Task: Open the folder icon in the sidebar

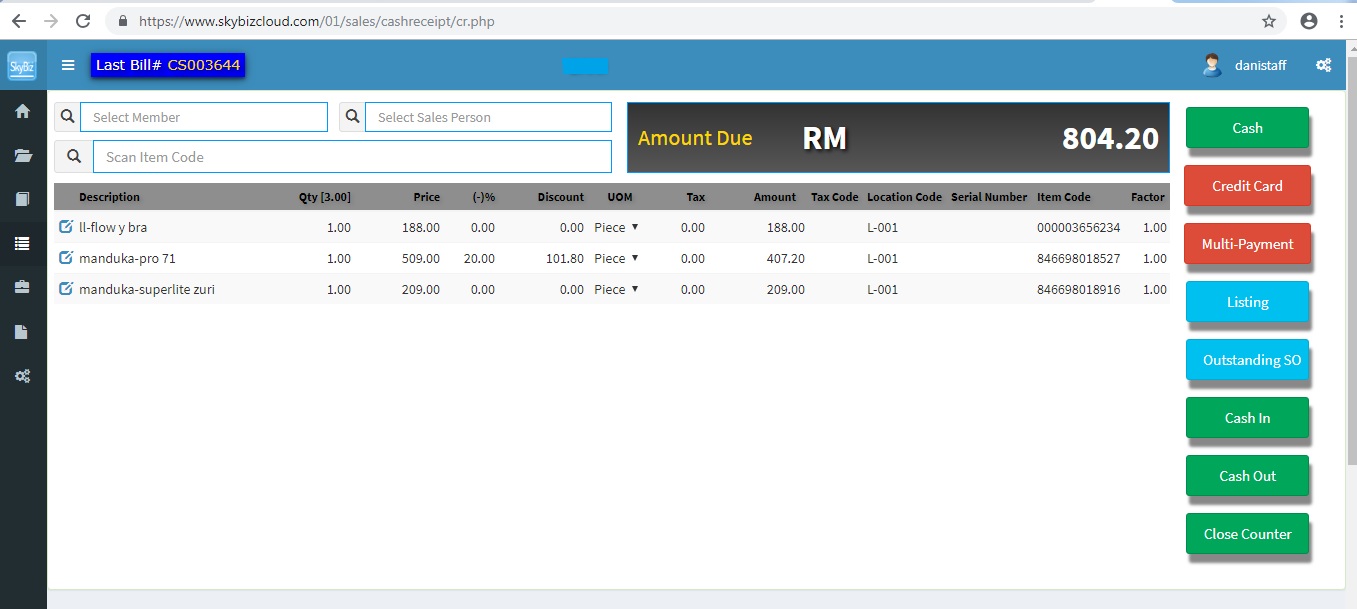Action: [22, 155]
